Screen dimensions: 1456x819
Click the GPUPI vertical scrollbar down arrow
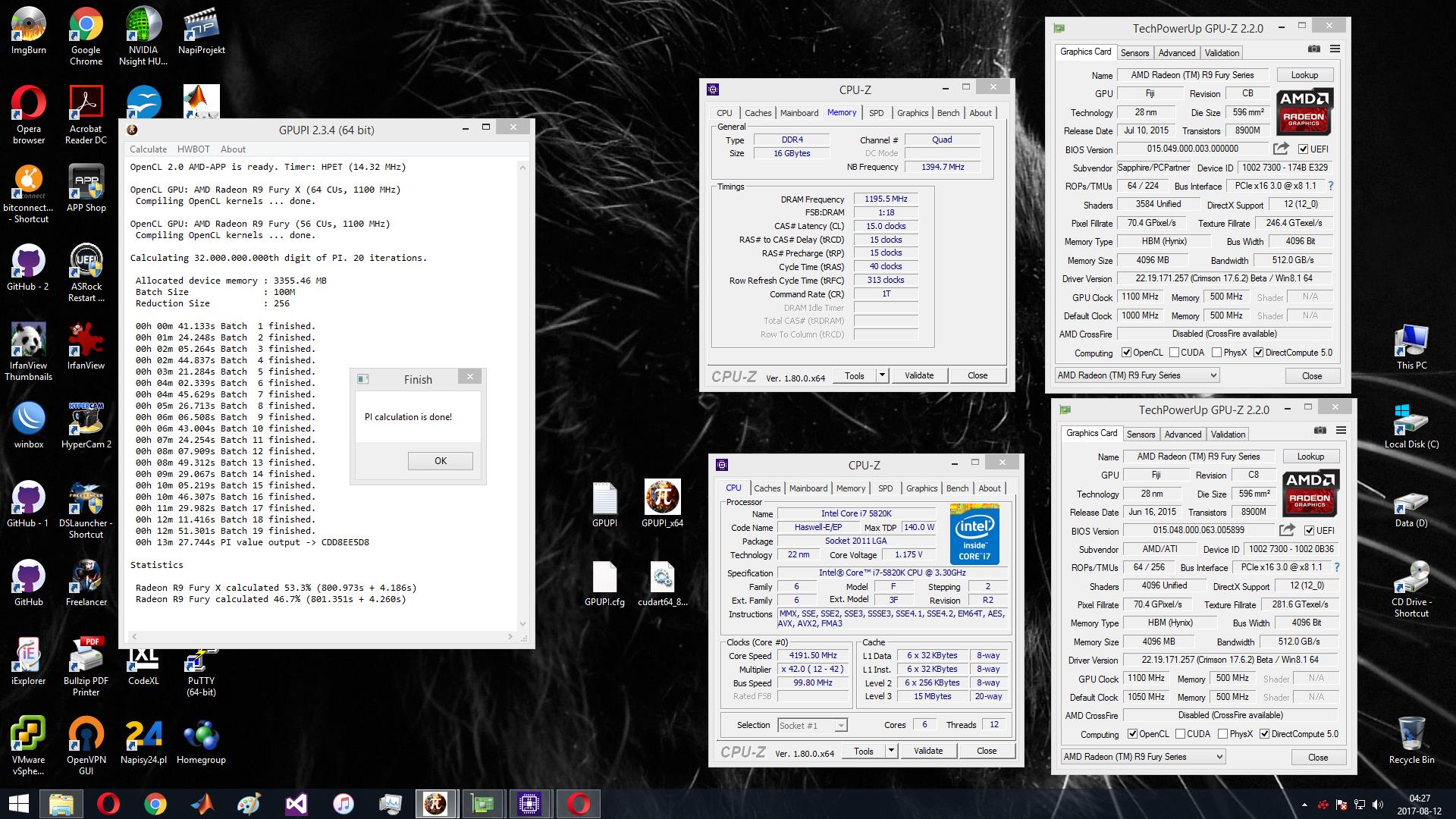click(522, 623)
